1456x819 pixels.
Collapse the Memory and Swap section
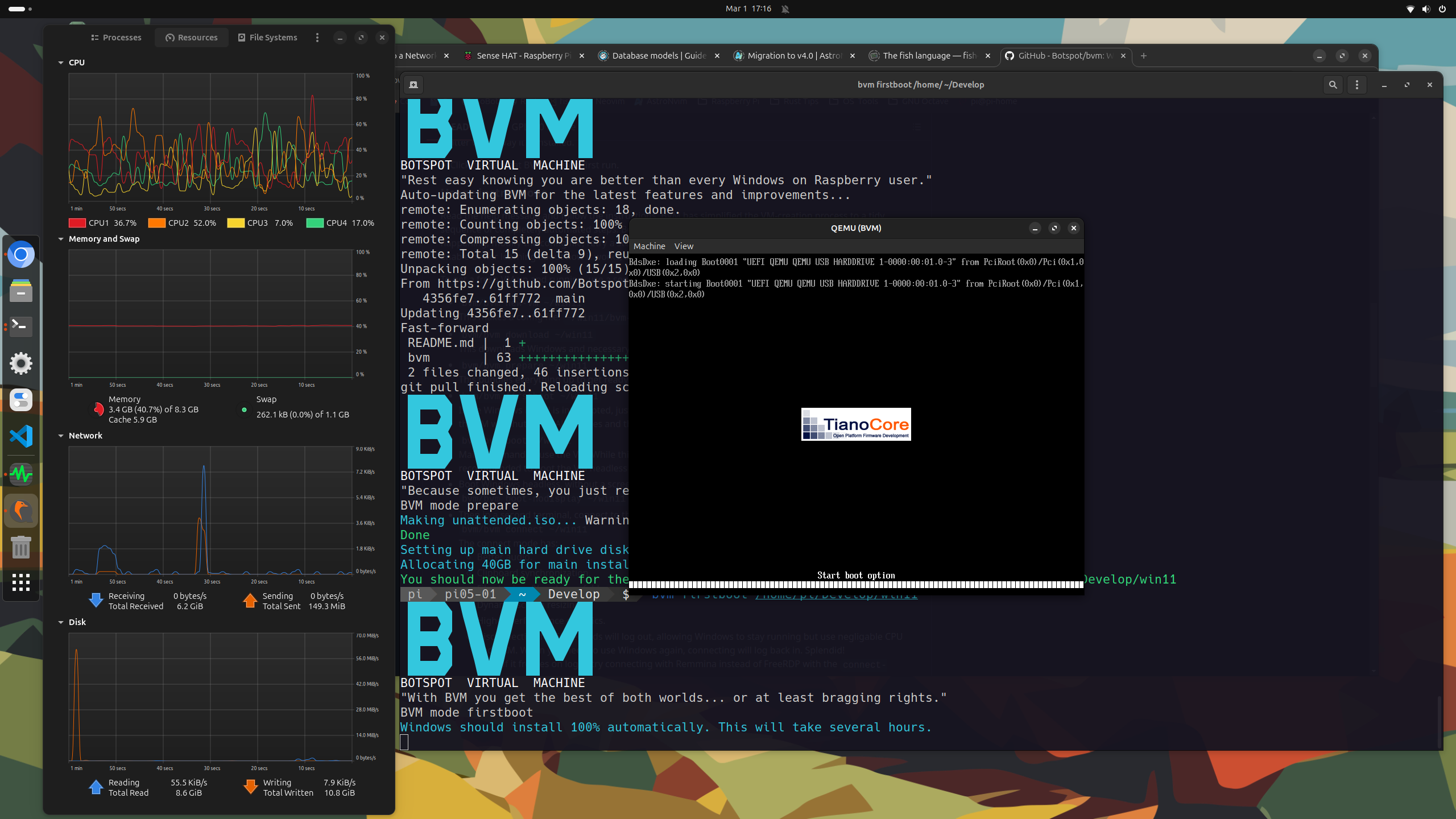(61, 239)
